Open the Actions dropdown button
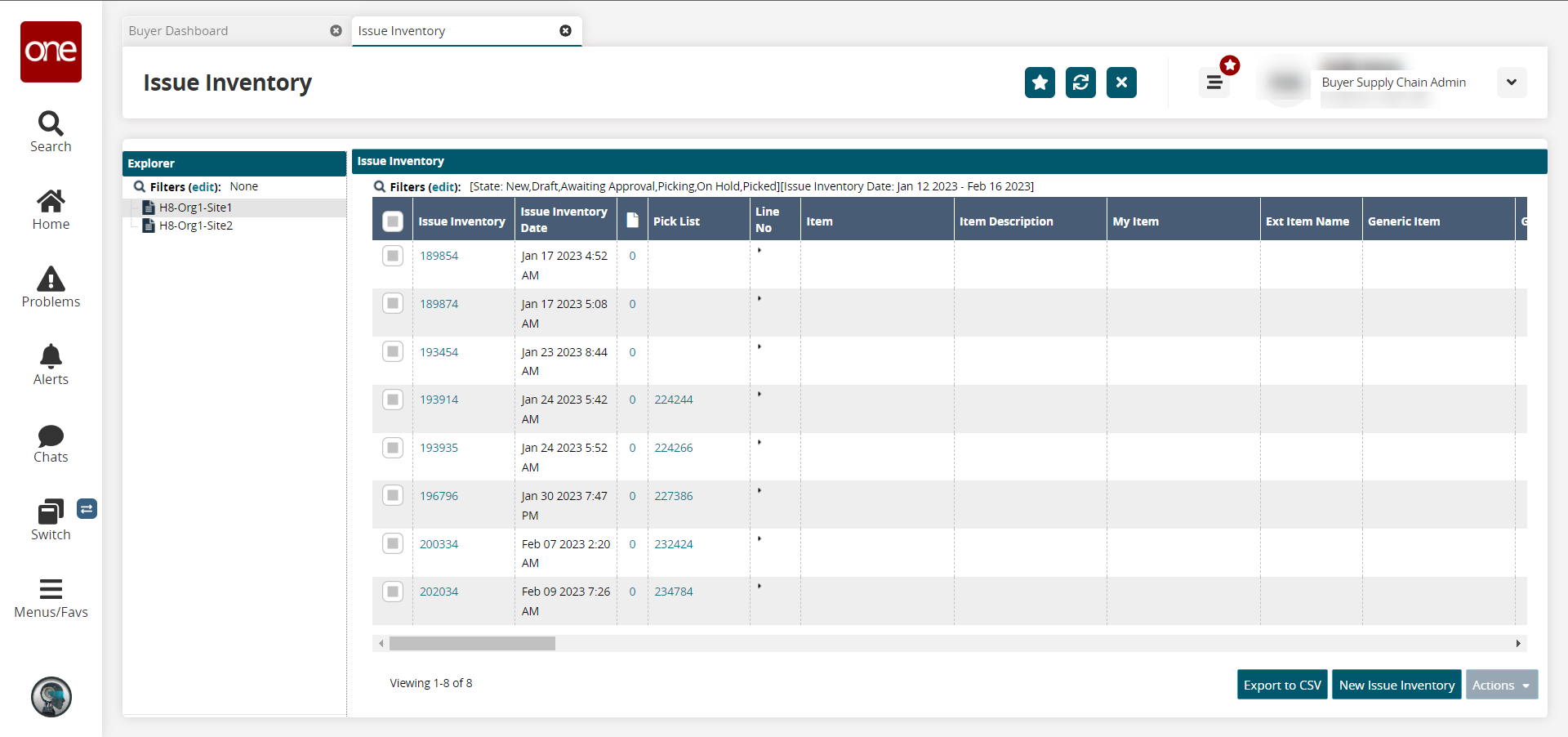 click(x=1501, y=685)
